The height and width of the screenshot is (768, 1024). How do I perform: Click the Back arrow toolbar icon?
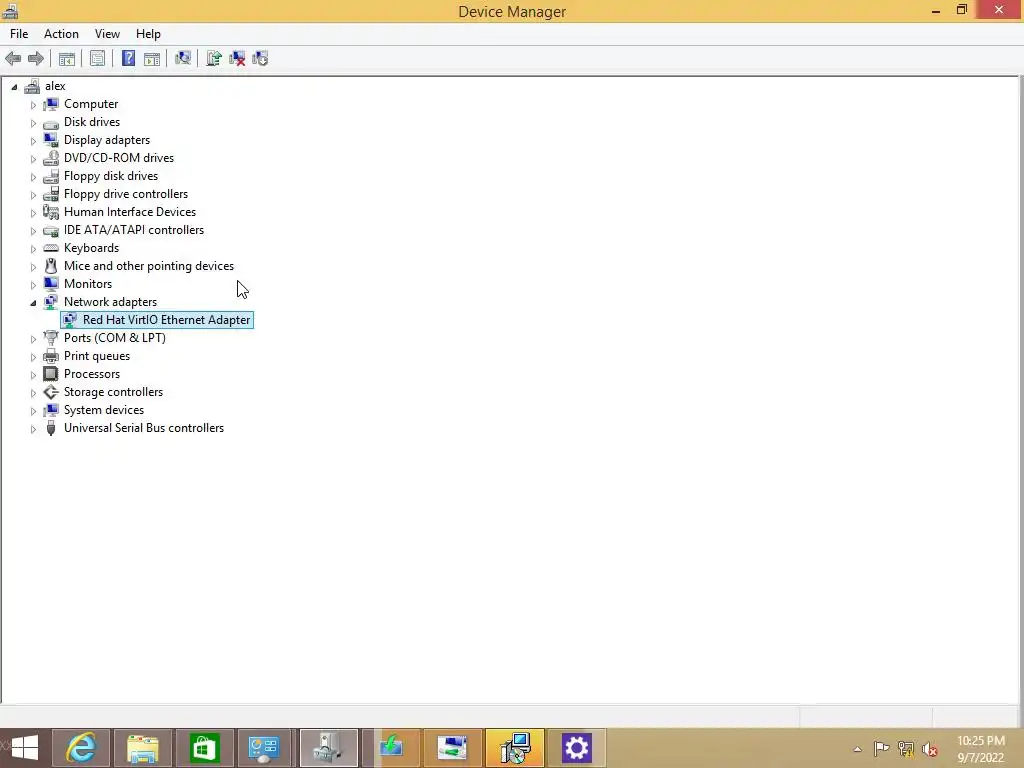tap(13, 59)
